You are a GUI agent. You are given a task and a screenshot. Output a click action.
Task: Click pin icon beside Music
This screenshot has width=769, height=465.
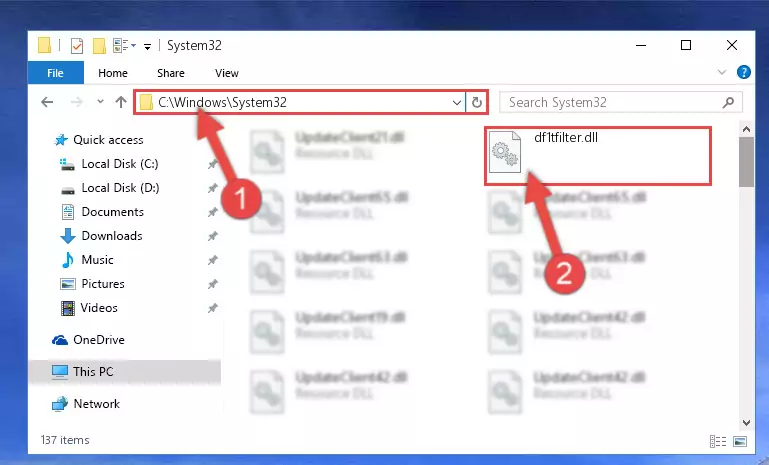pyautogui.click(x=212, y=260)
